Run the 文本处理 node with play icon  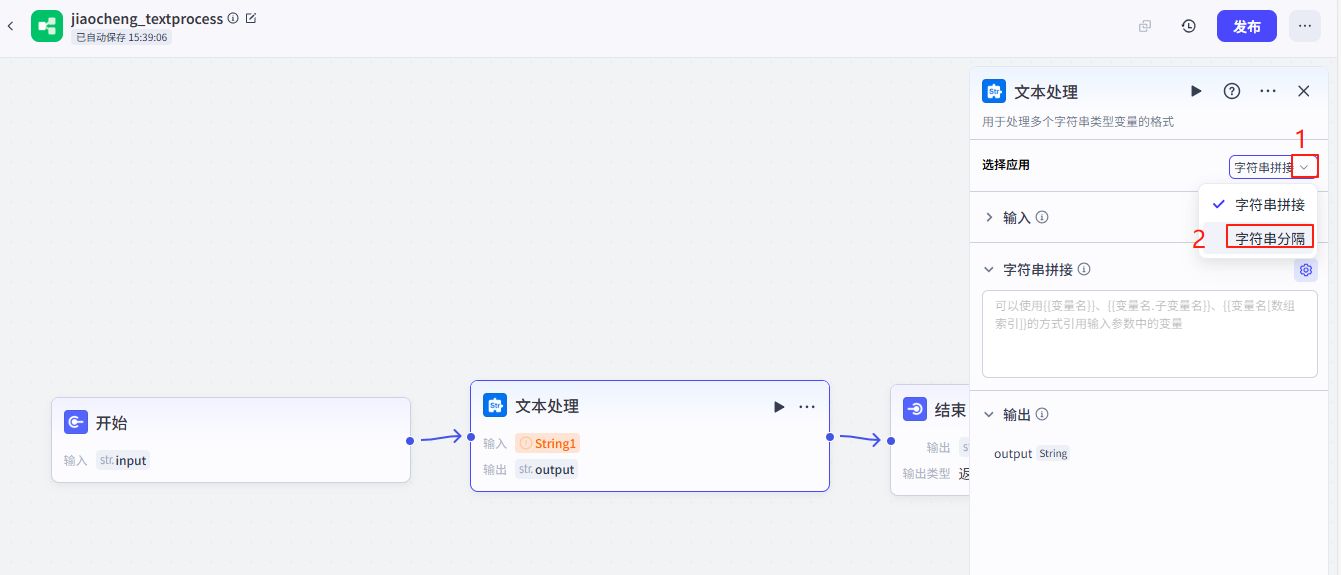pyautogui.click(x=779, y=407)
